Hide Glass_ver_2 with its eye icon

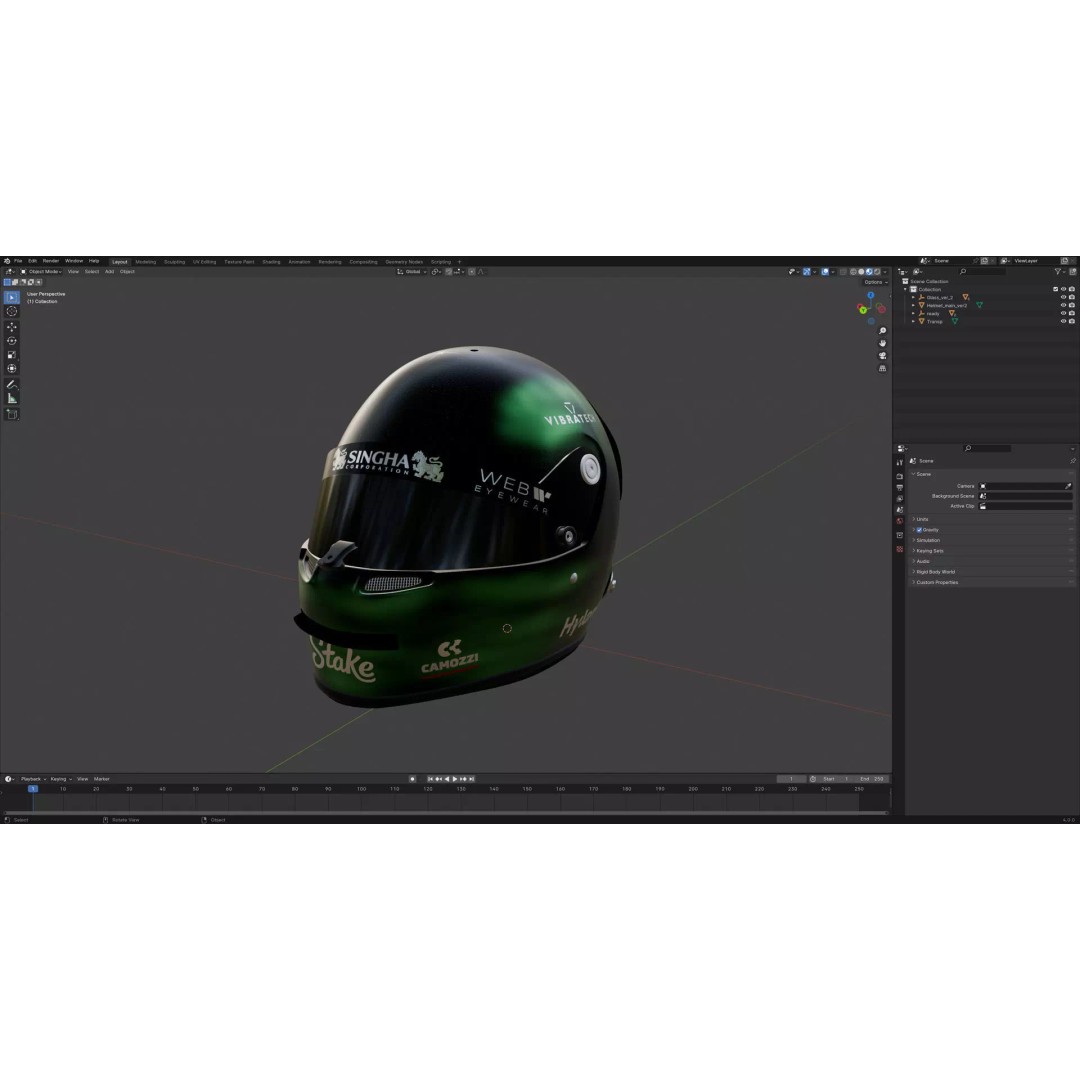[x=1063, y=298]
